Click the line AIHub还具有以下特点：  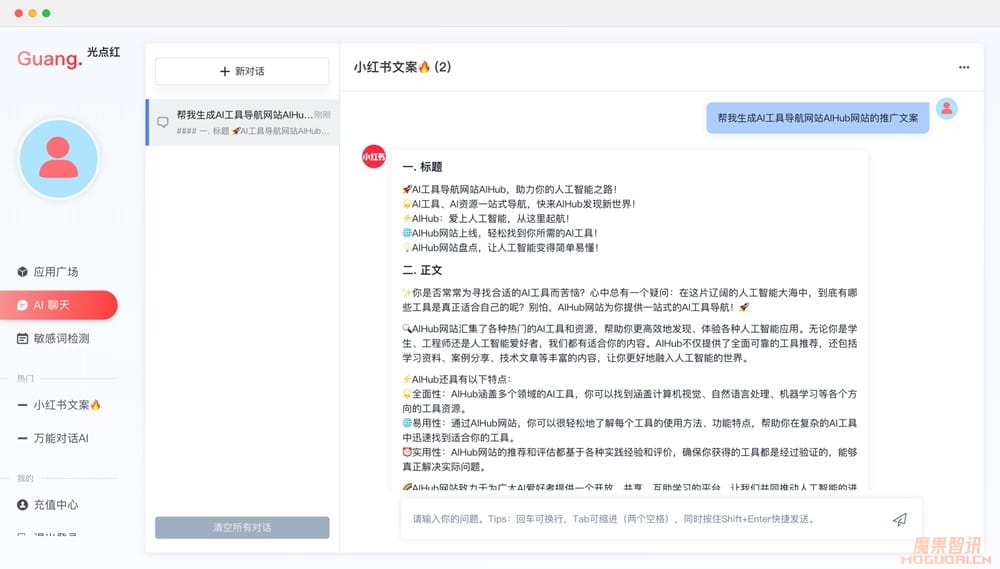point(457,380)
